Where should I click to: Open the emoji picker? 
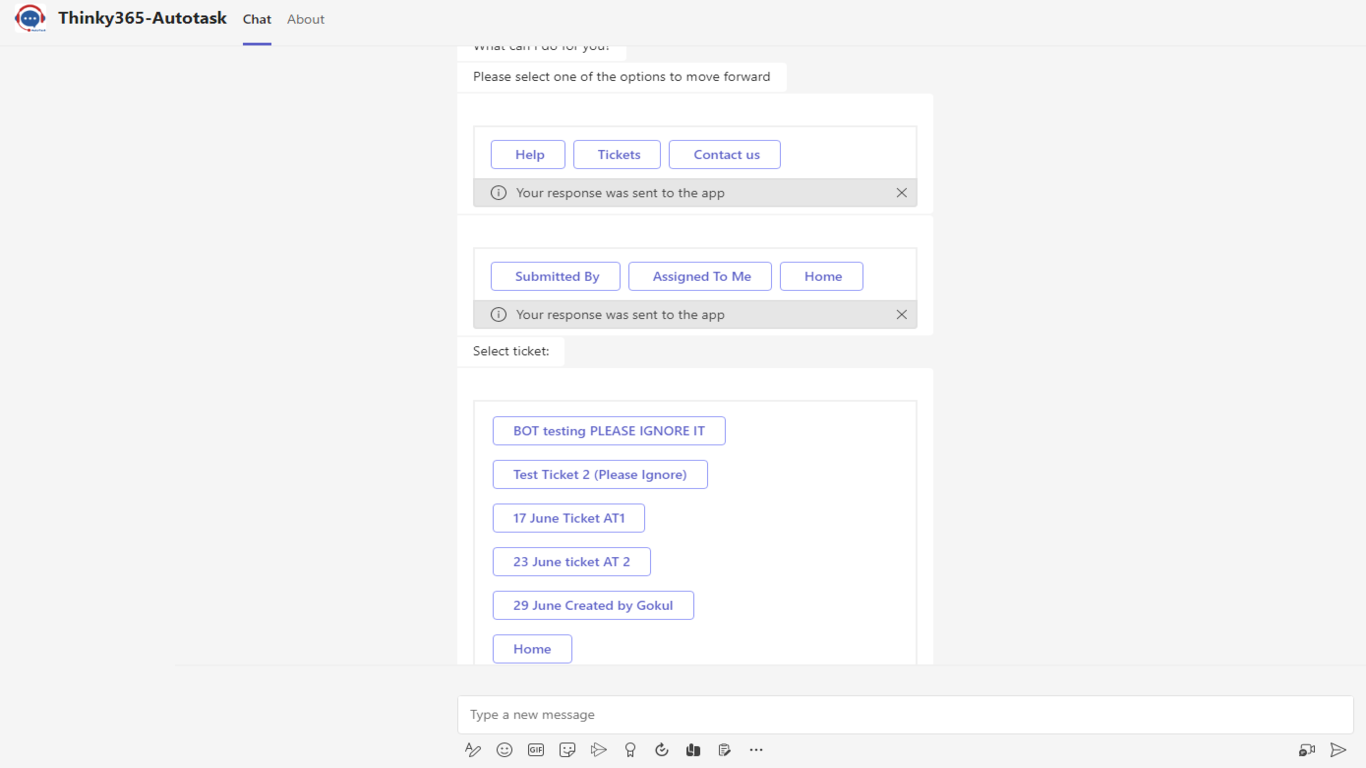[x=504, y=750]
